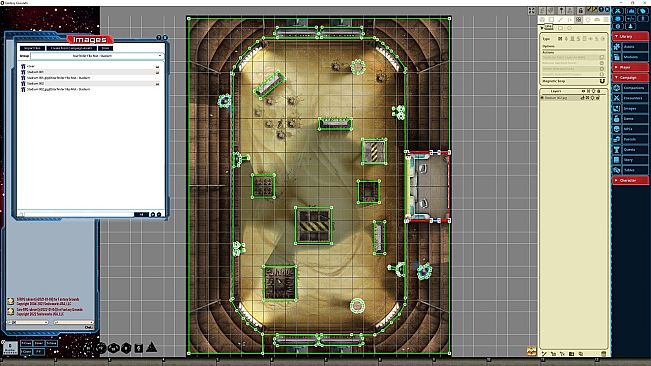Select the grid tool in image toolbar
The width and height of the screenshot is (651, 366).
[578, 20]
